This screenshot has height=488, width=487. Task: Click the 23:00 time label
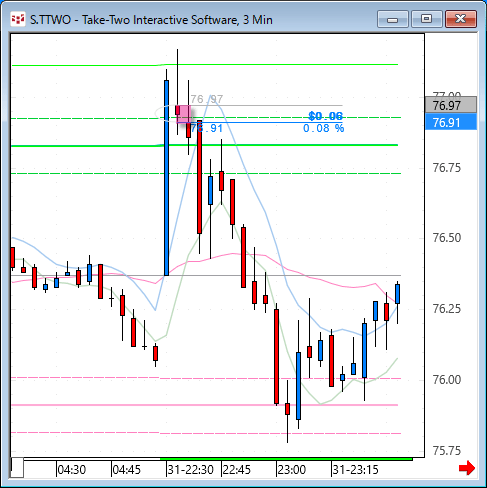point(292,470)
